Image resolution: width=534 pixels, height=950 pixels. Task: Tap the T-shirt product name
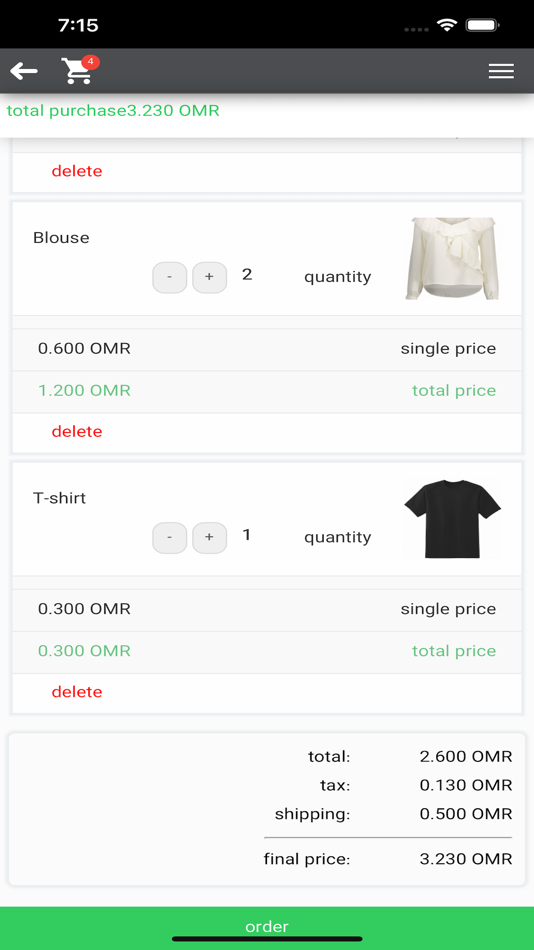(59, 498)
